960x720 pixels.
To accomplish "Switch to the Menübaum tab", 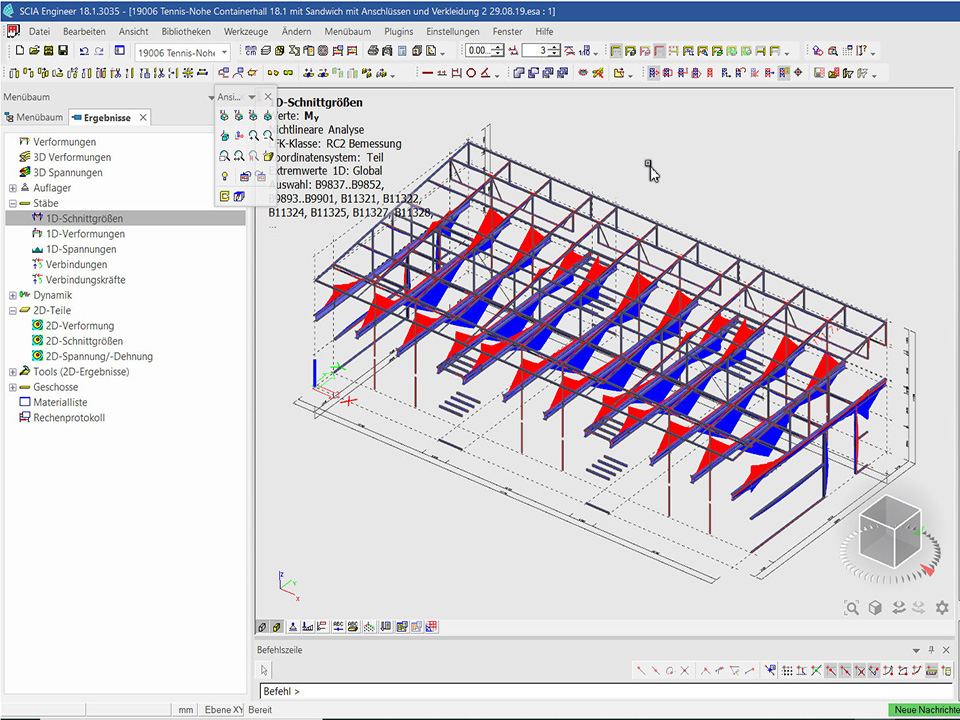I will click(34, 117).
